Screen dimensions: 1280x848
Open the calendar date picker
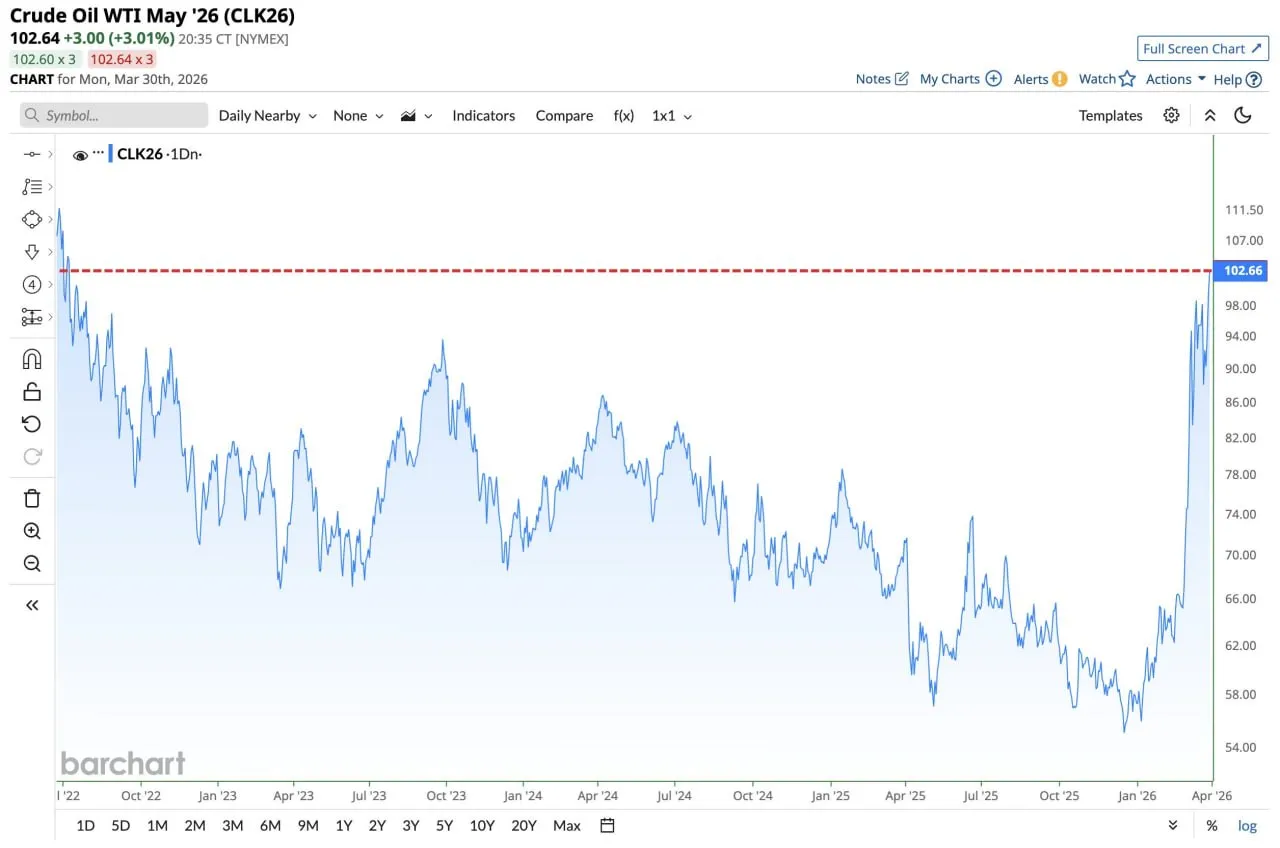606,826
